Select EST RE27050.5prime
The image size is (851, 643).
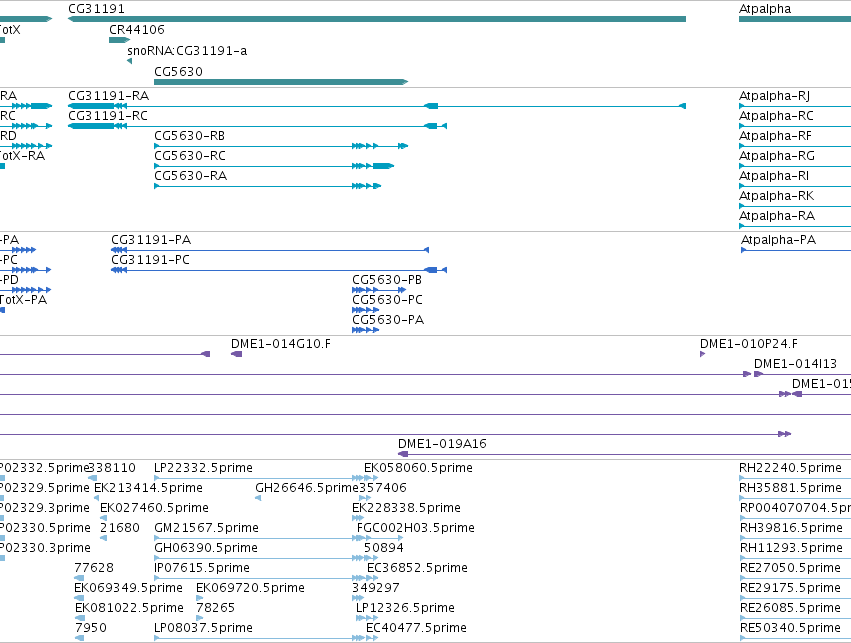pos(790,569)
